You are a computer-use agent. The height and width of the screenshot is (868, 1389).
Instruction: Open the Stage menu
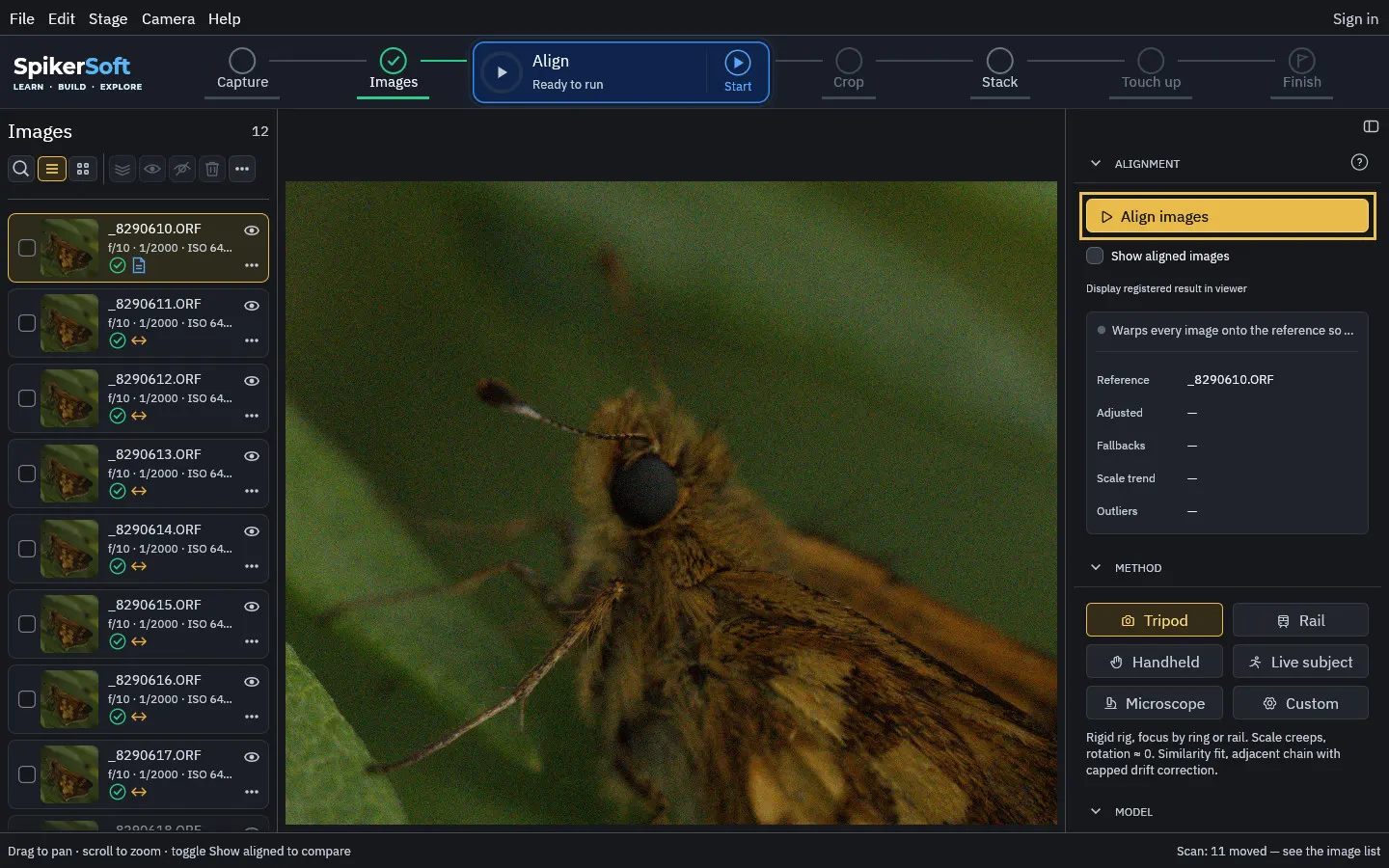pos(108,18)
